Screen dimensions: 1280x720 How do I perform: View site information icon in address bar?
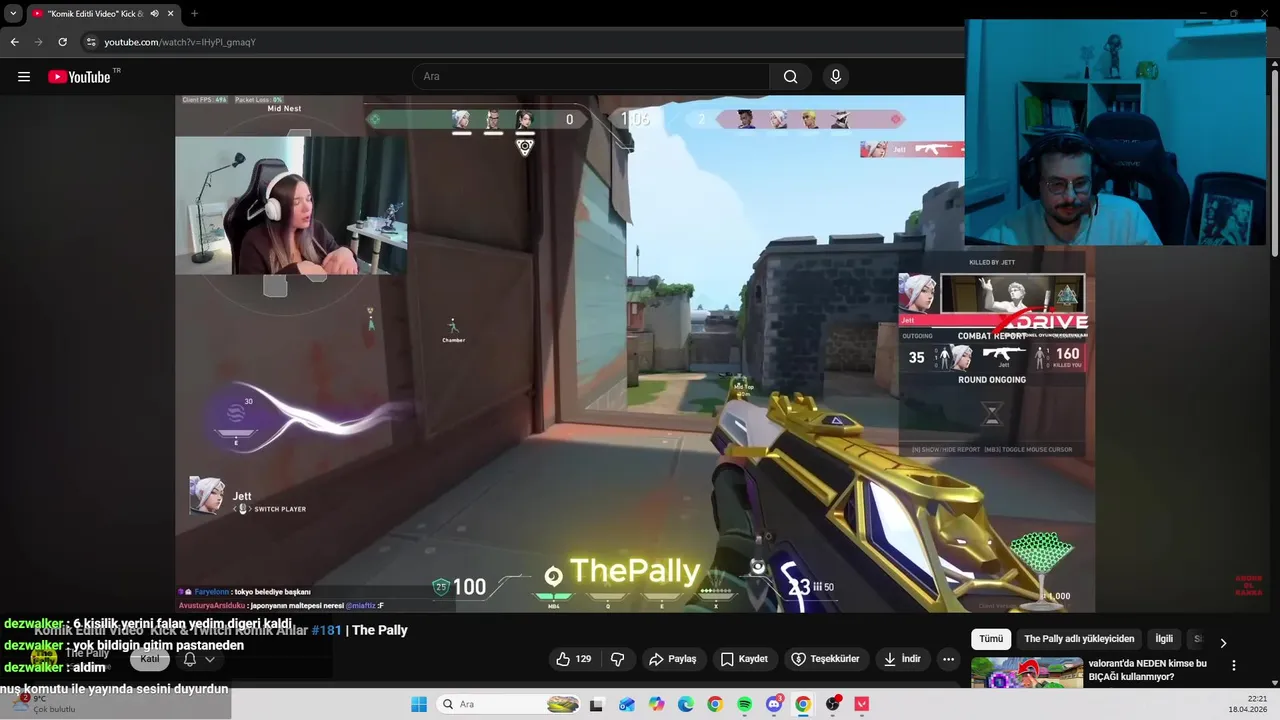point(91,42)
